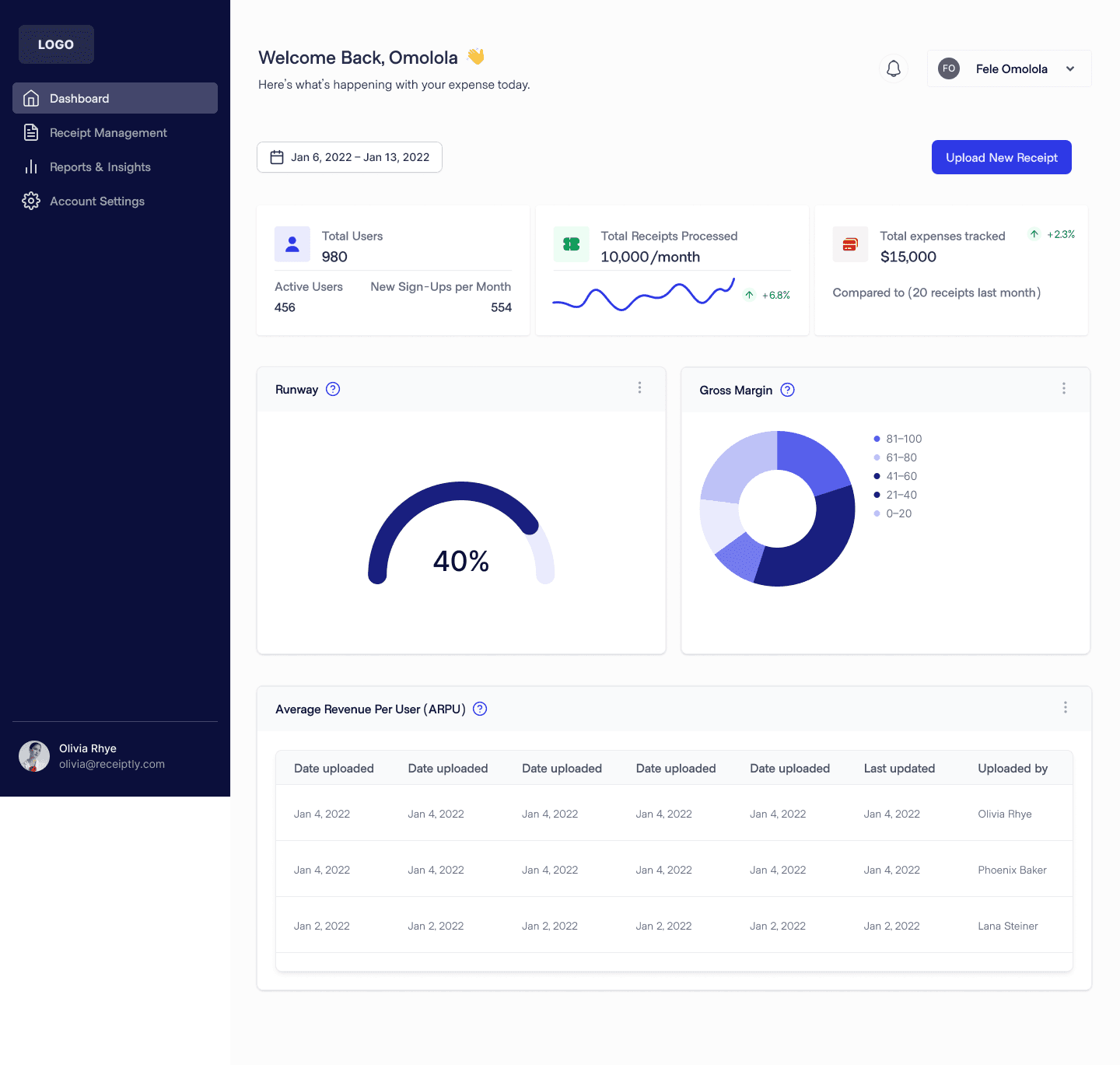1120x1065 pixels.
Task: Click the calendar icon in the date range selector
Action: 277,156
